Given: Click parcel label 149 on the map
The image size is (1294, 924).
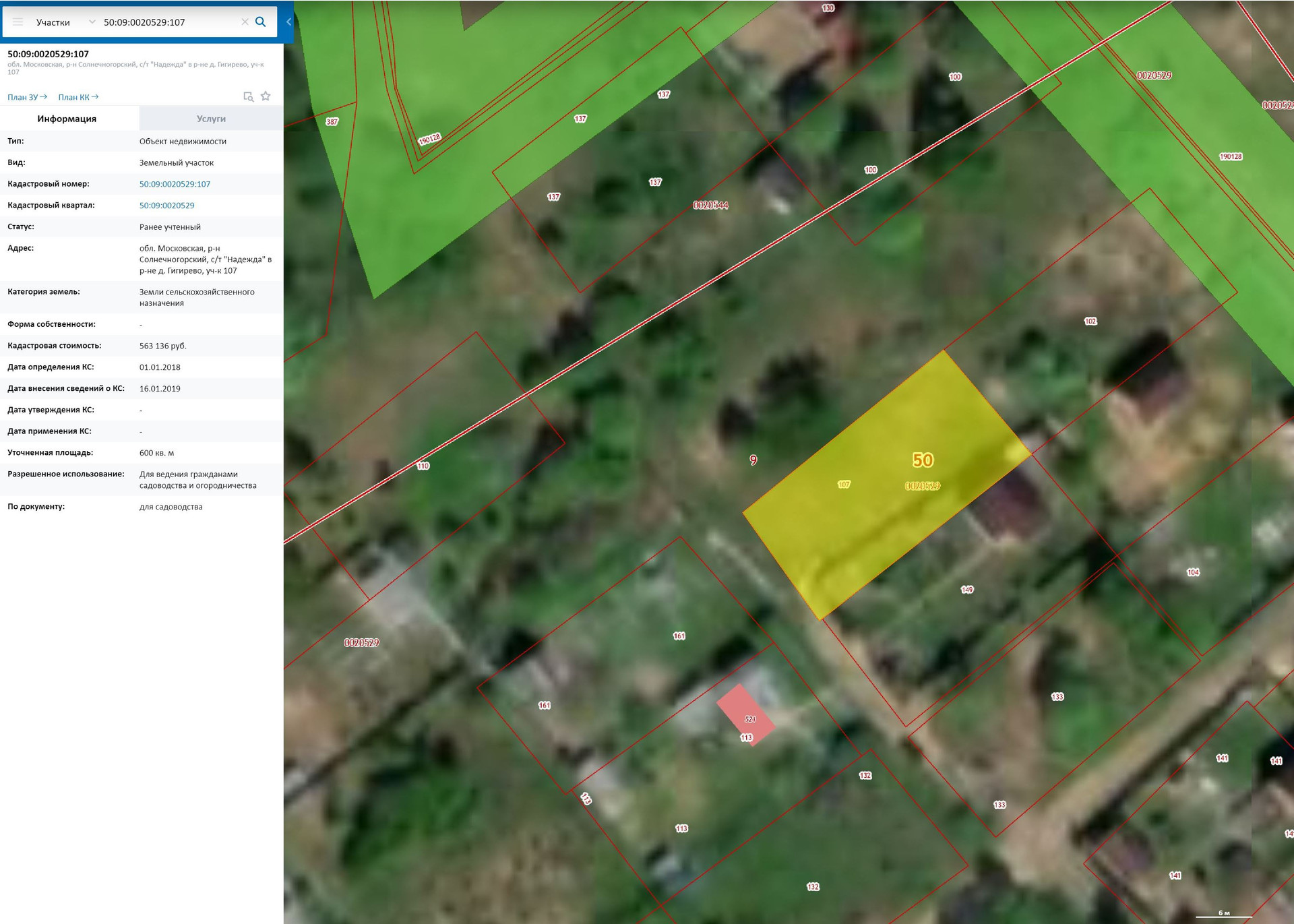Looking at the screenshot, I should click(x=967, y=590).
